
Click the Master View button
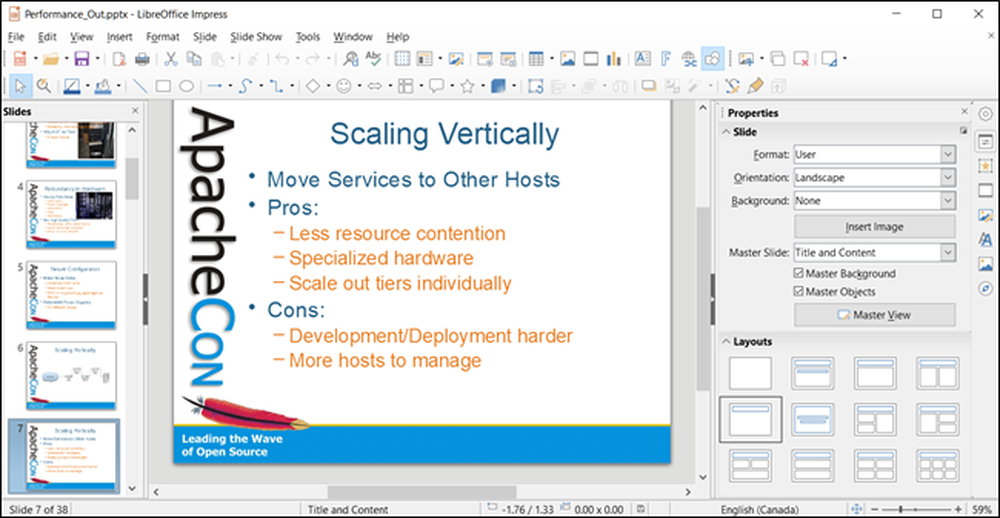pyautogui.click(x=874, y=314)
